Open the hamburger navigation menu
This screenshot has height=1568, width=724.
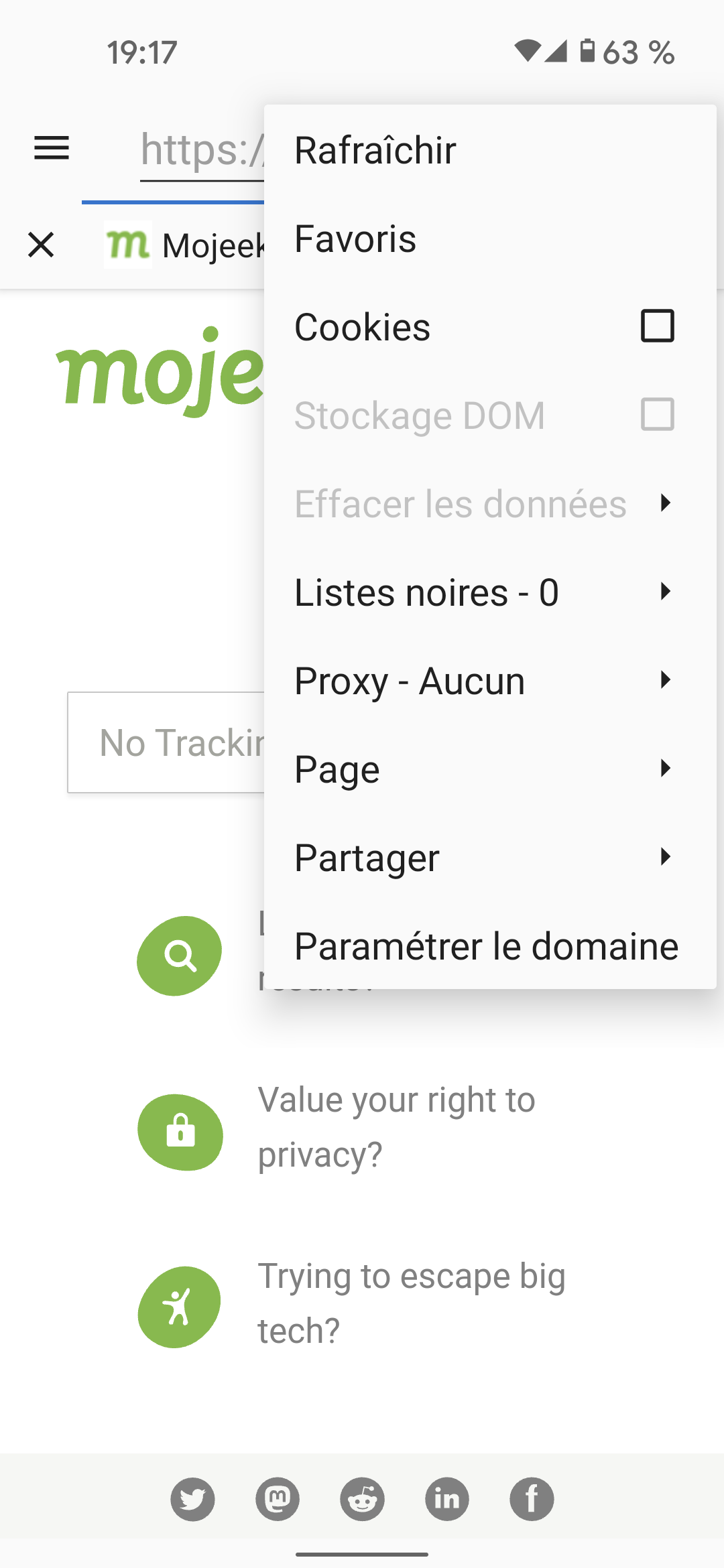click(x=52, y=148)
